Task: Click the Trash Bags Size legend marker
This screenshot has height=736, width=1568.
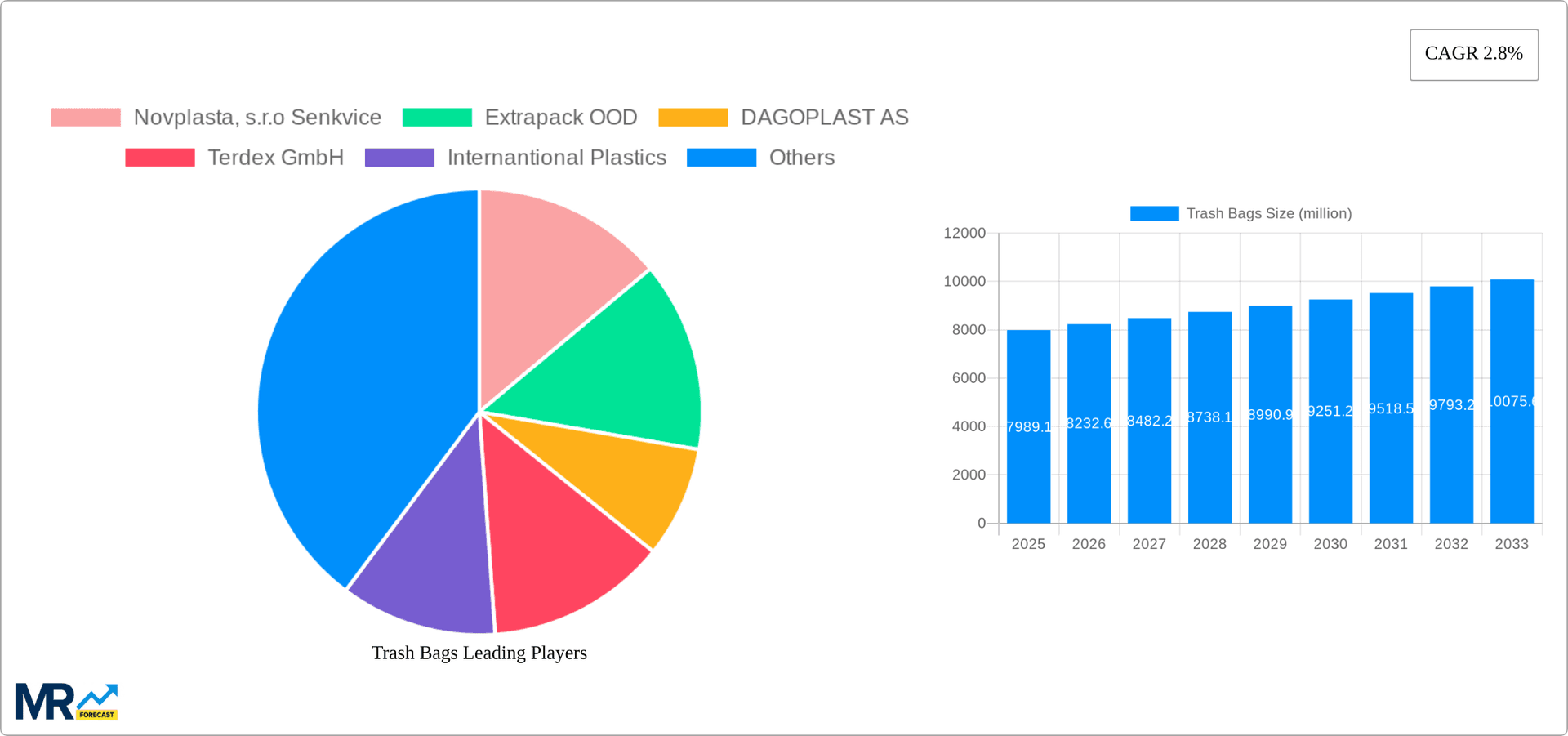Action: point(1152,213)
